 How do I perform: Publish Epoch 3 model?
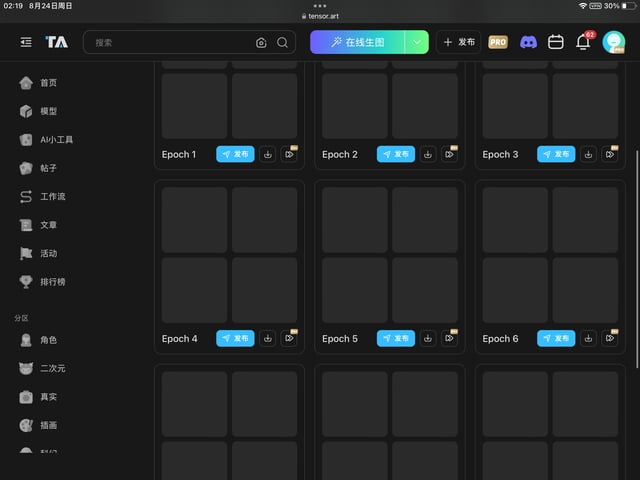(x=556, y=154)
